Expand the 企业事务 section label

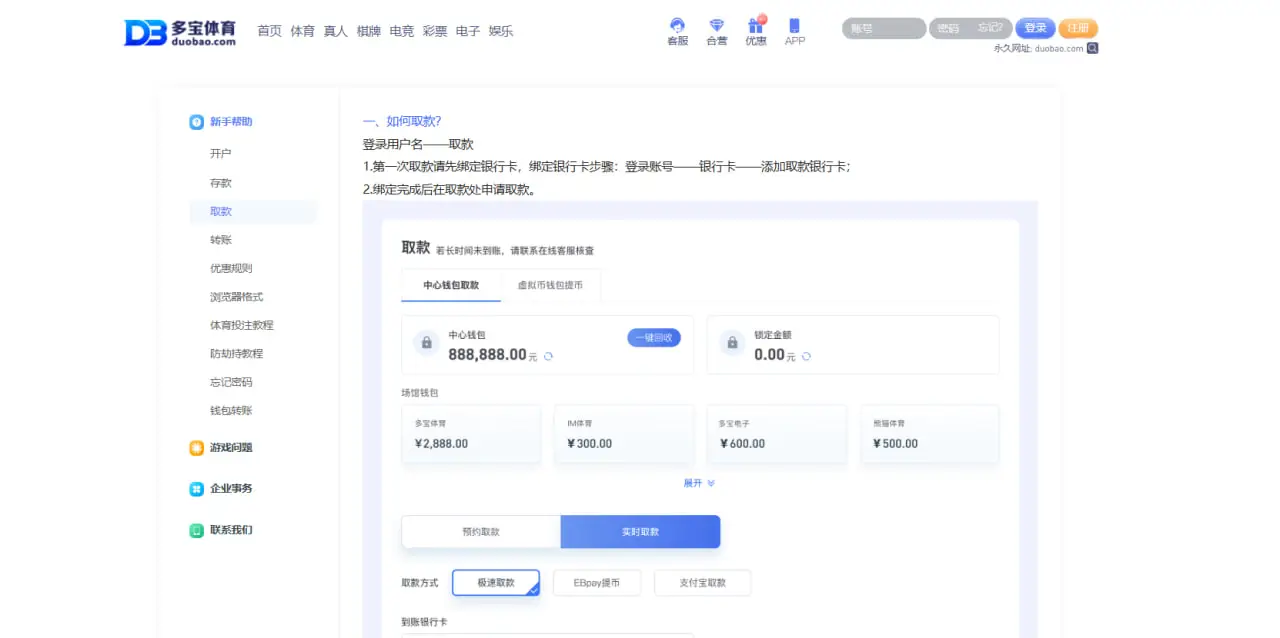(x=231, y=489)
